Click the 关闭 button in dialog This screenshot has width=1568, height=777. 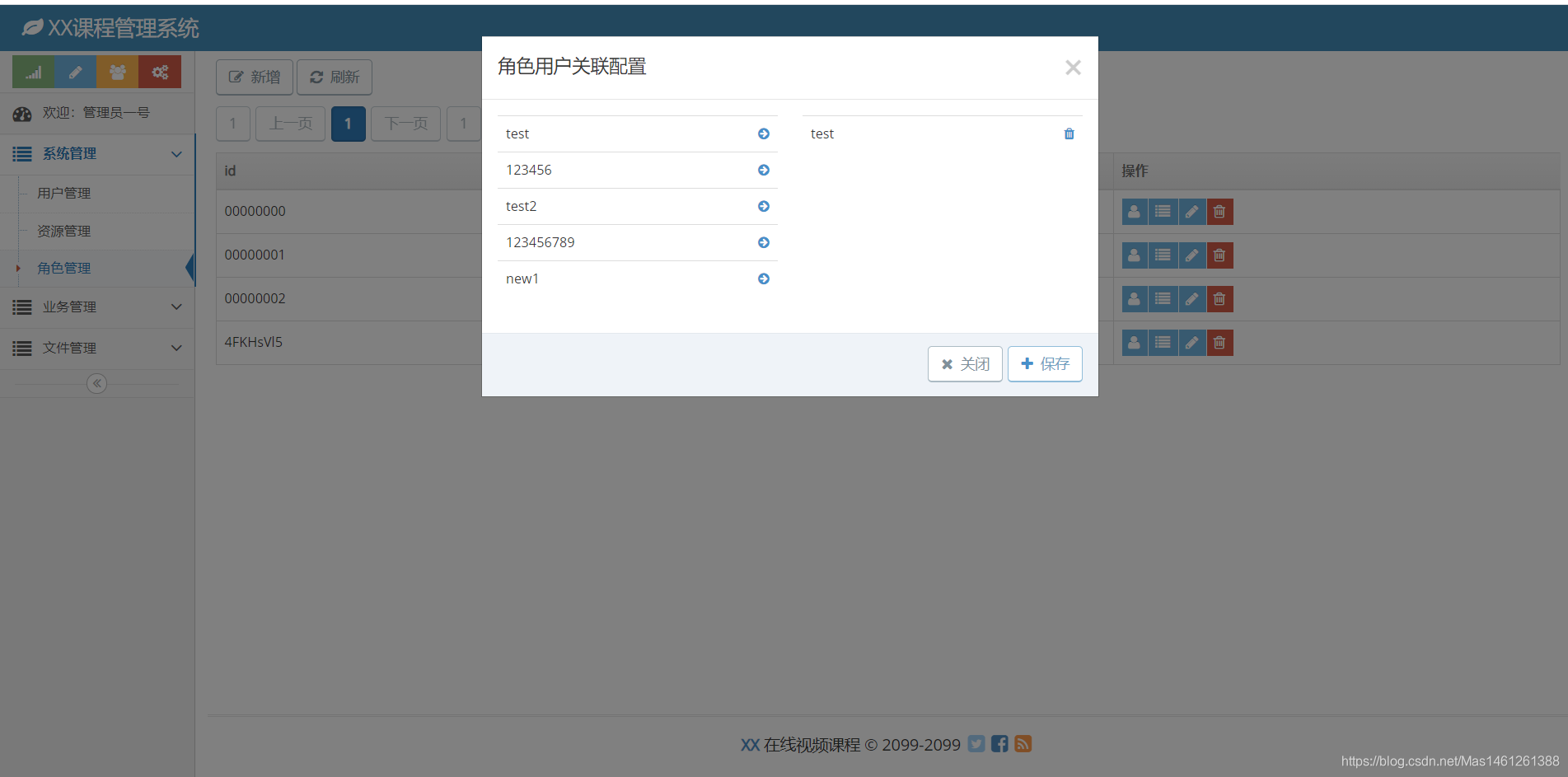965,364
